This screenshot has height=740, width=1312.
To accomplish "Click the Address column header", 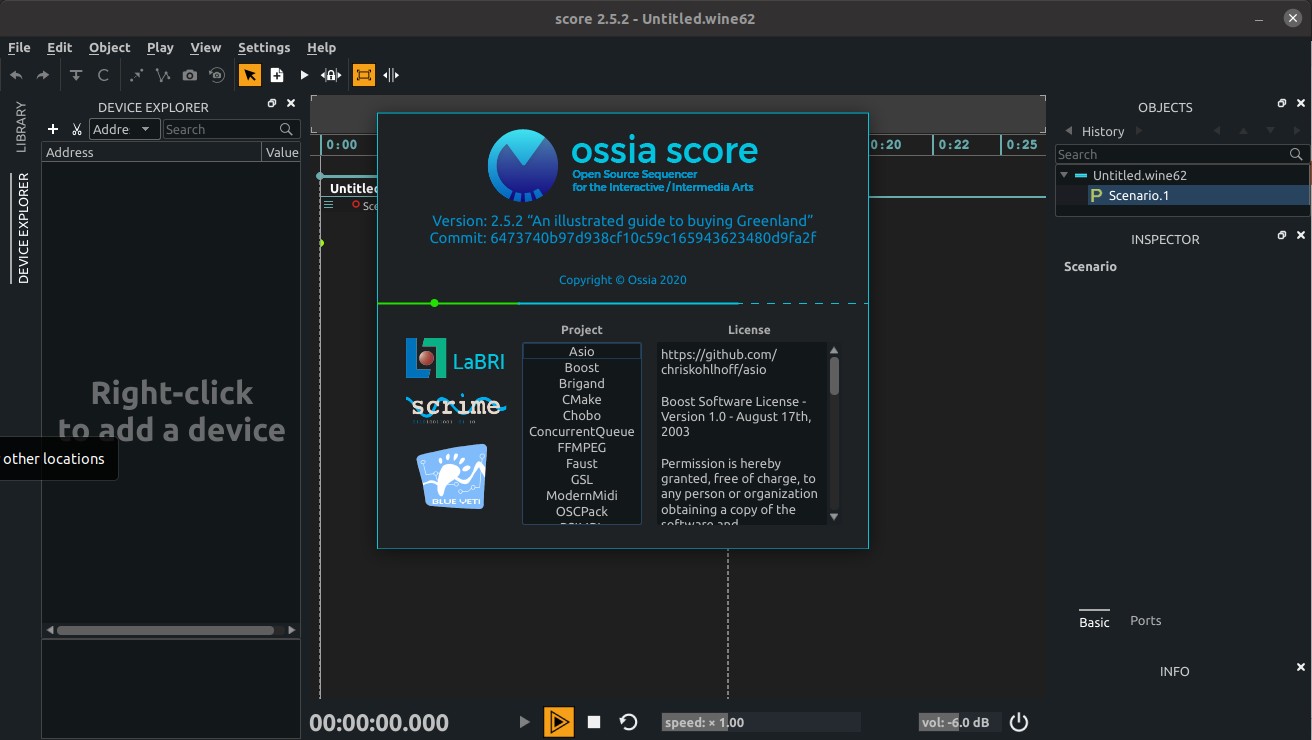I will [x=152, y=152].
